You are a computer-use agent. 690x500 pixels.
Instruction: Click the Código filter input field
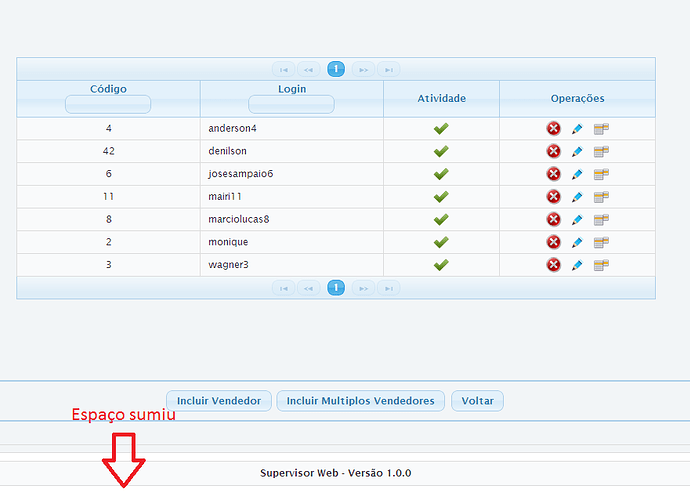(108, 104)
